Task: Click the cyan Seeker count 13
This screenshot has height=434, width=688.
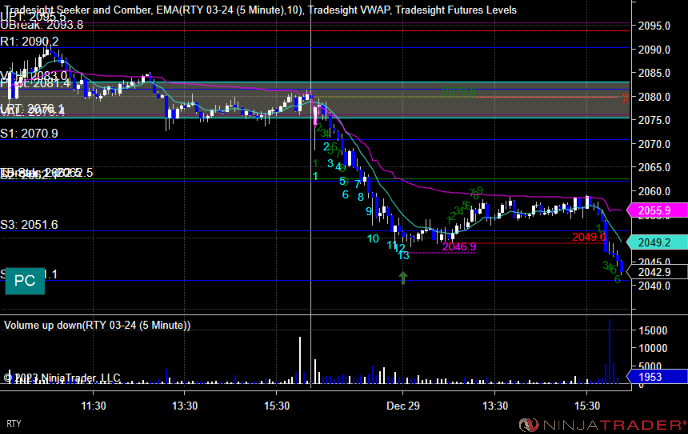Action: coord(404,255)
